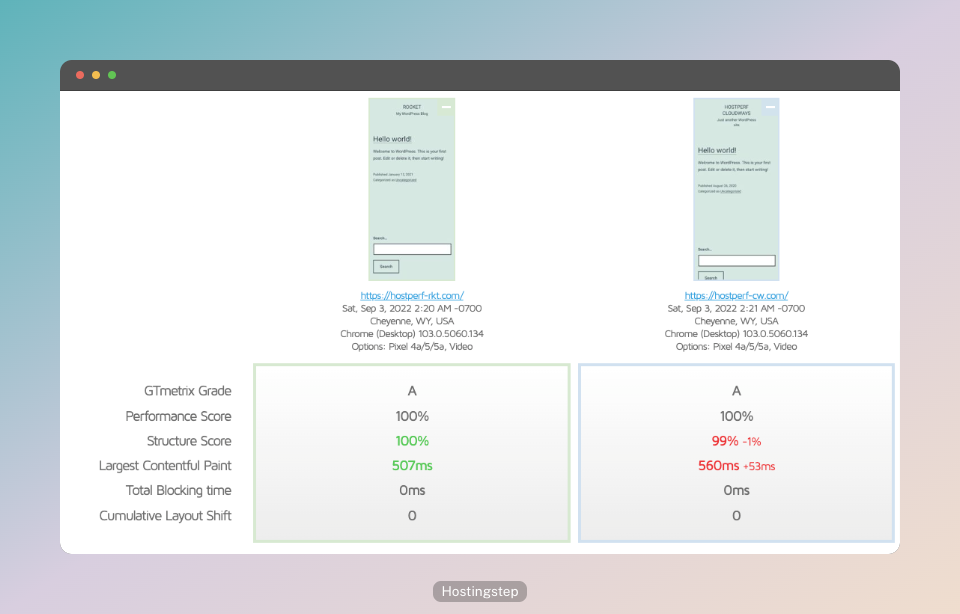Click "Cheyenne, WY, USA" under the hostperf-rkt link

[412, 321]
